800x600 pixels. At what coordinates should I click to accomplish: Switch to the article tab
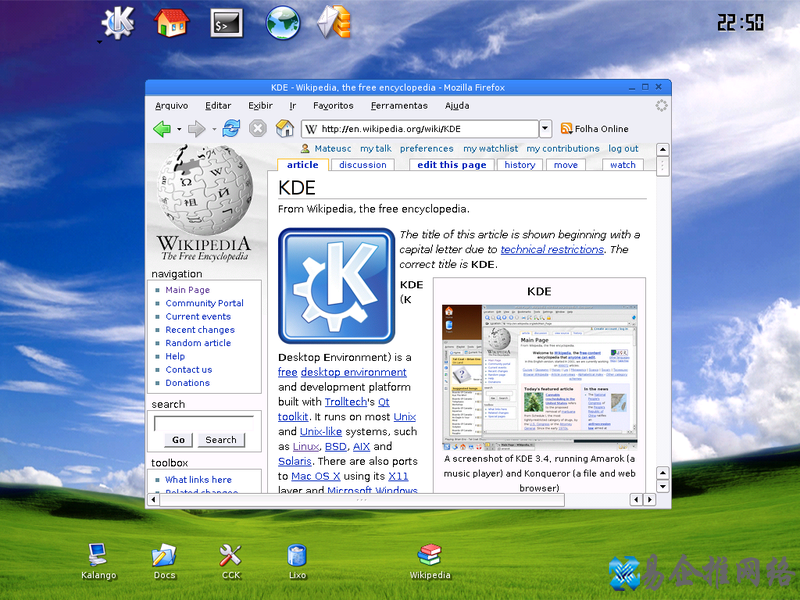tap(303, 164)
